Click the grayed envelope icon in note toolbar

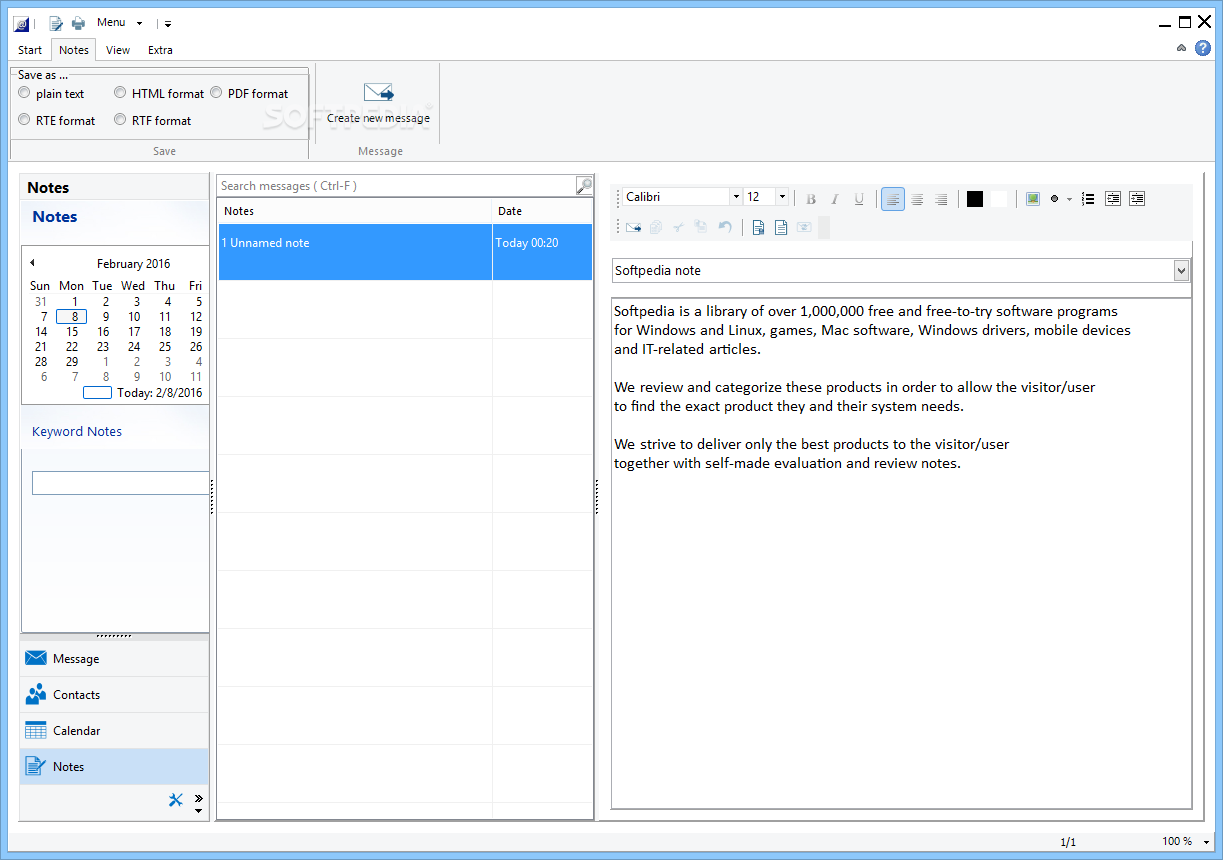(804, 227)
